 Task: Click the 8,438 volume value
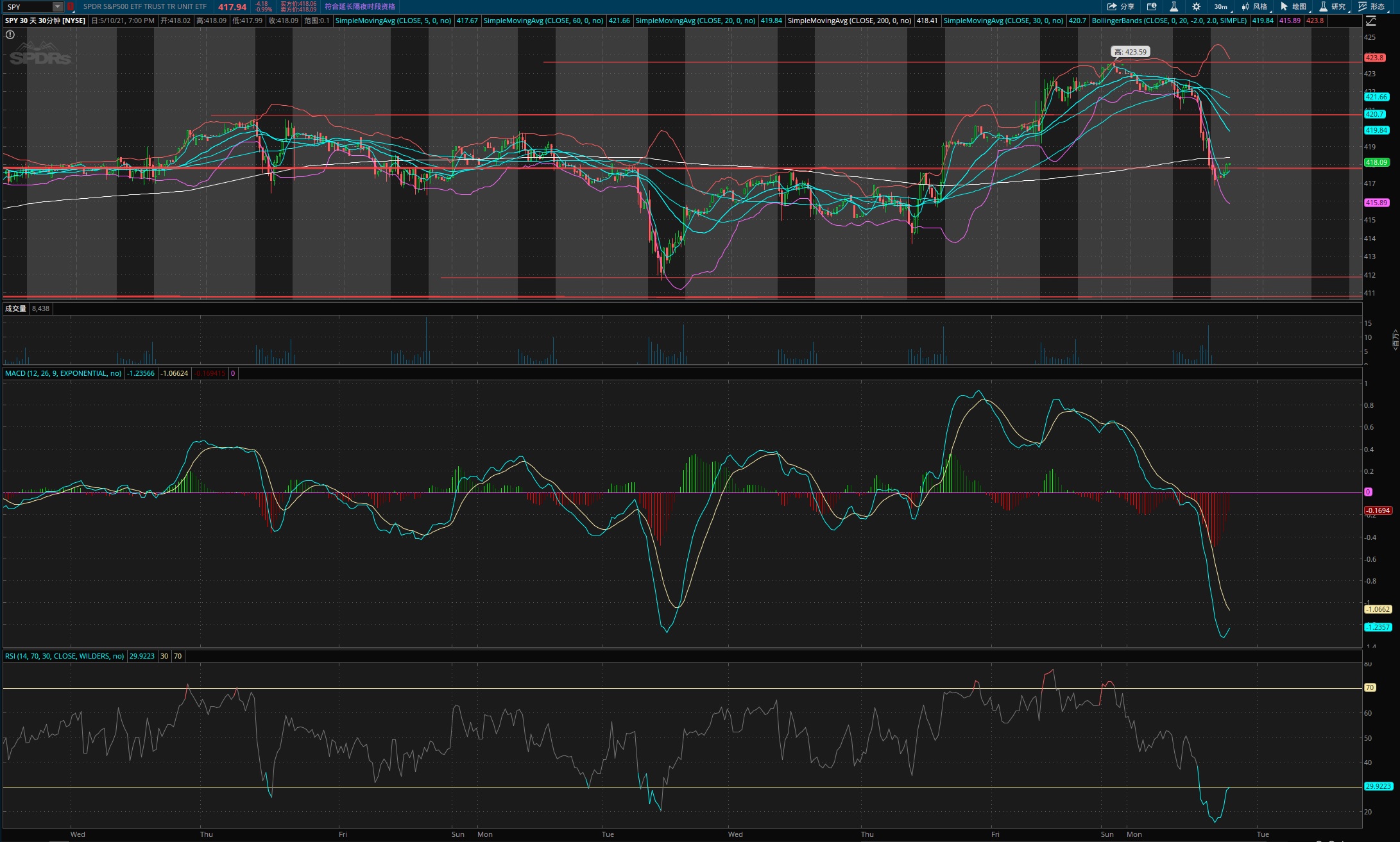pos(40,308)
